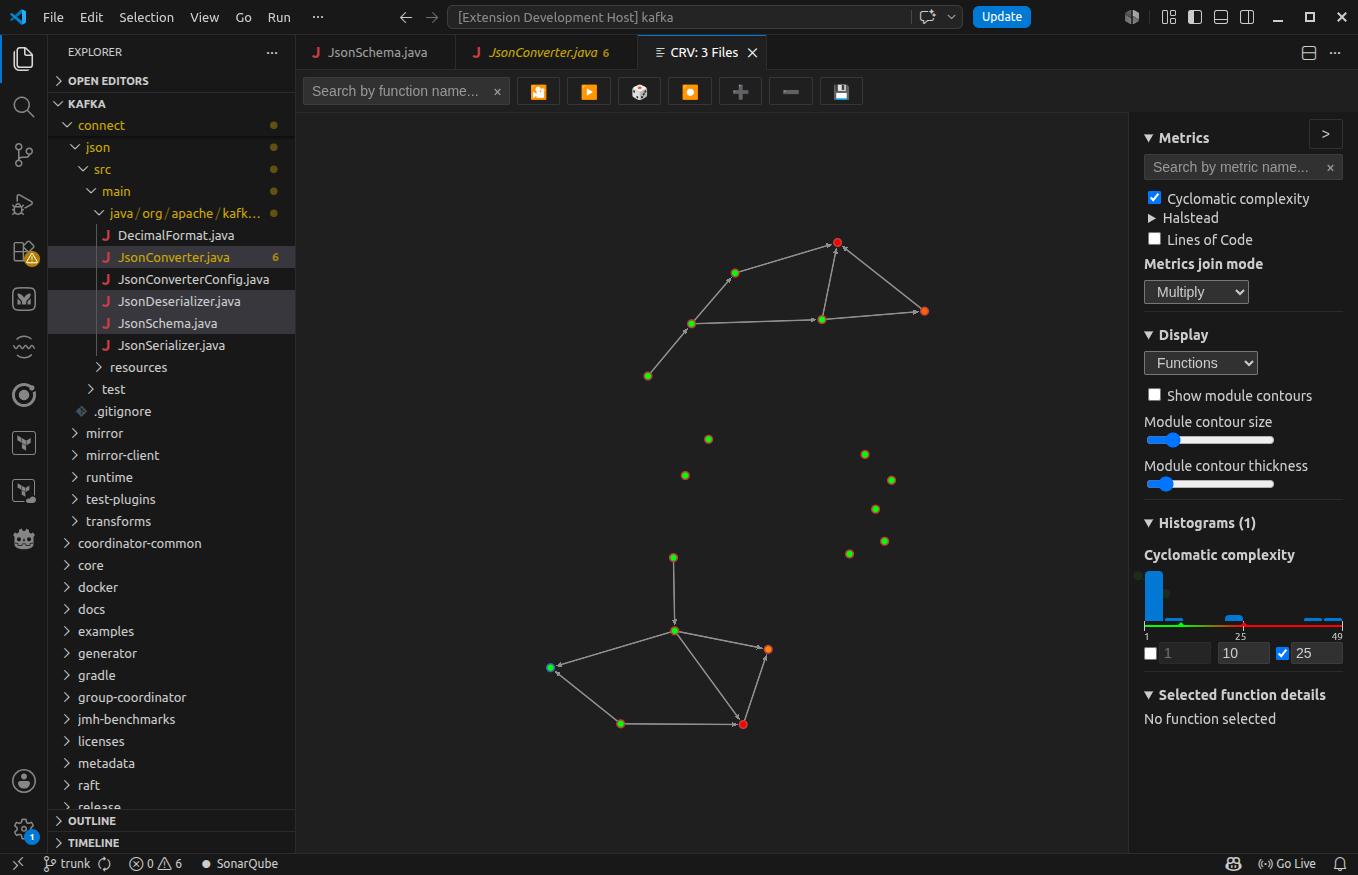Toggle the checkbox beside threshold value 1
The width and height of the screenshot is (1358, 875).
(1151, 654)
